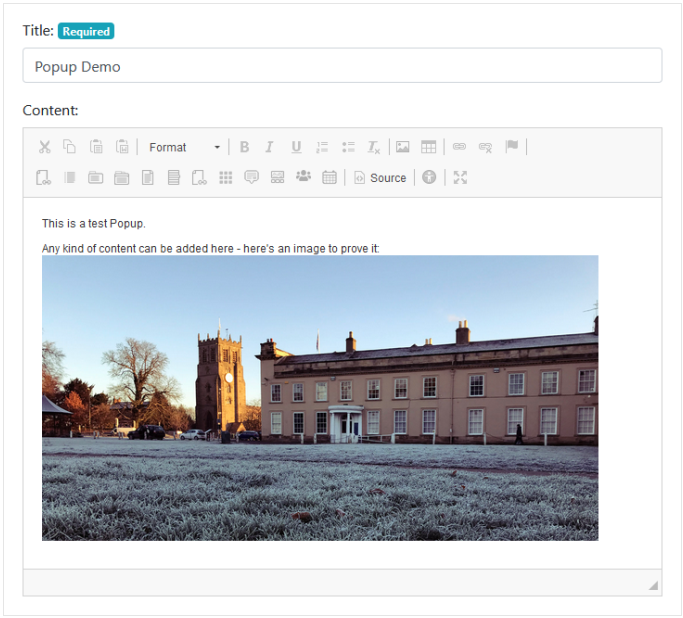Click the single-tab folder icon

[95, 178]
